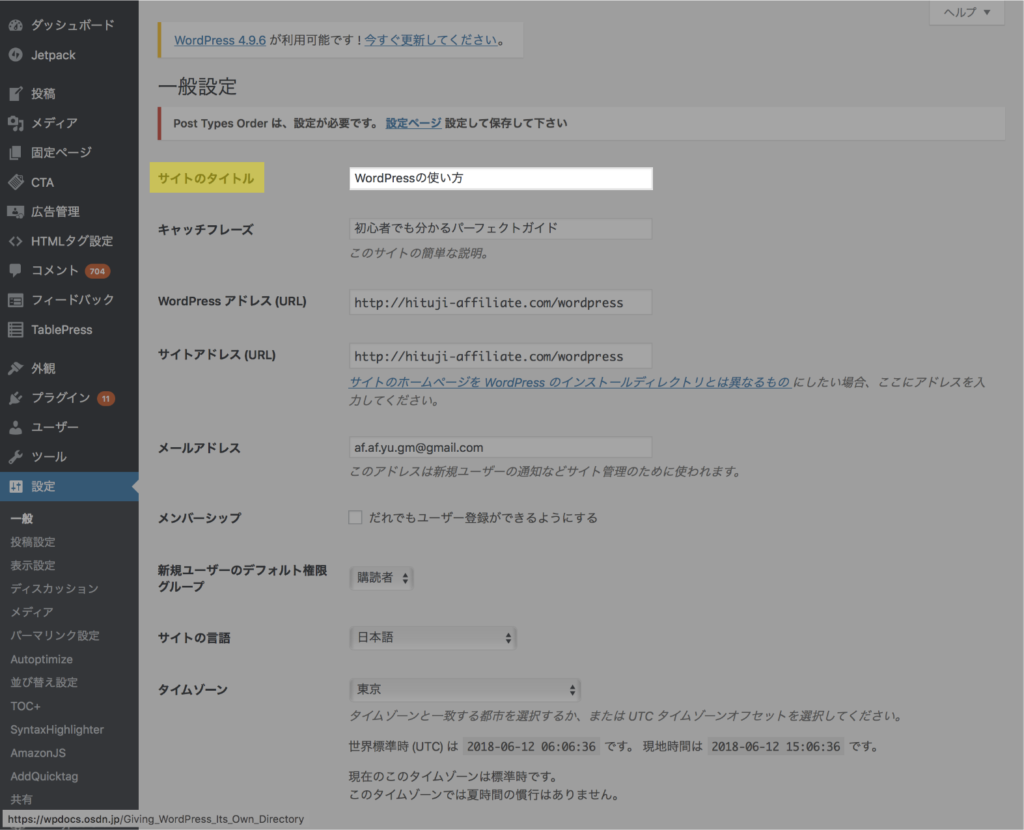Go to 並び替え設定 submenu
This screenshot has height=830, width=1024.
[44, 682]
